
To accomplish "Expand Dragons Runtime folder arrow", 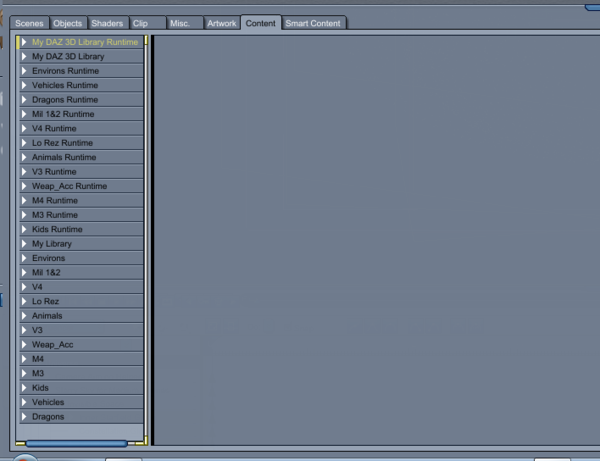I will coord(24,99).
